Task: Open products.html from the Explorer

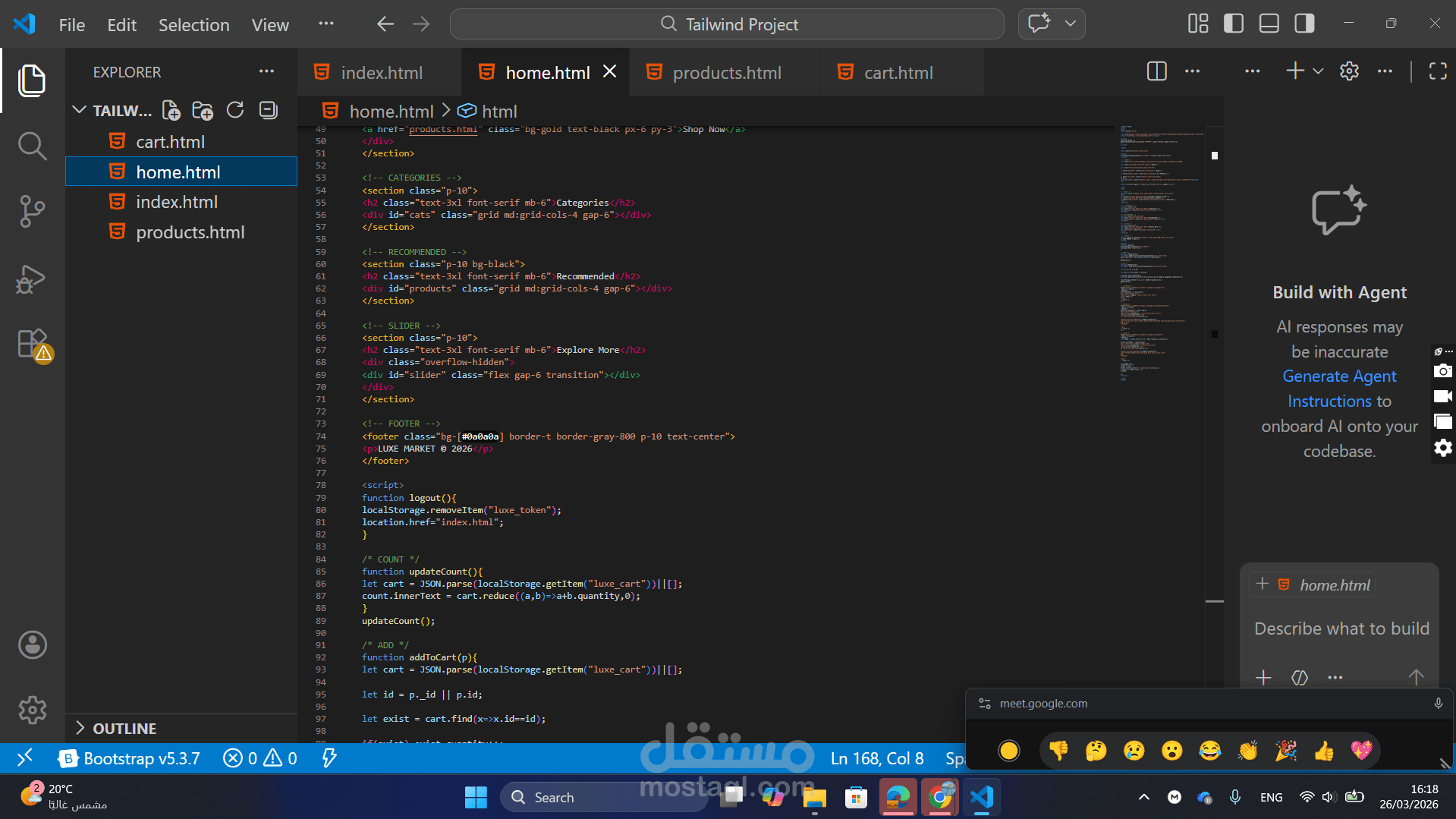Action: point(182,232)
